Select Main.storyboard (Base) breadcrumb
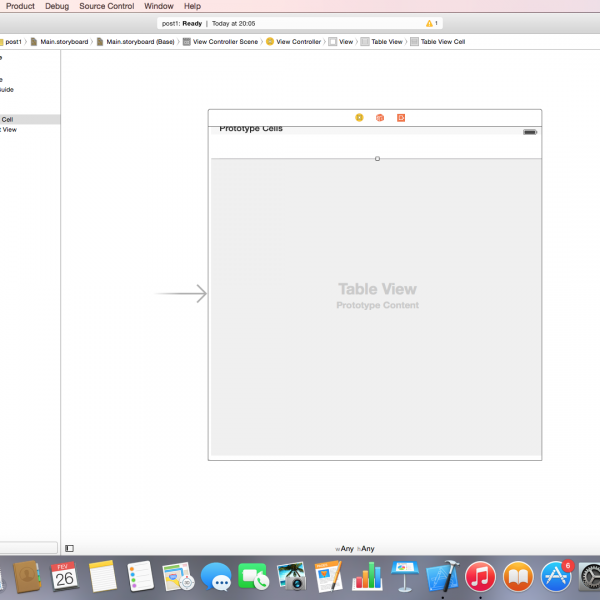The height and width of the screenshot is (600, 600). pyautogui.click(x=136, y=42)
